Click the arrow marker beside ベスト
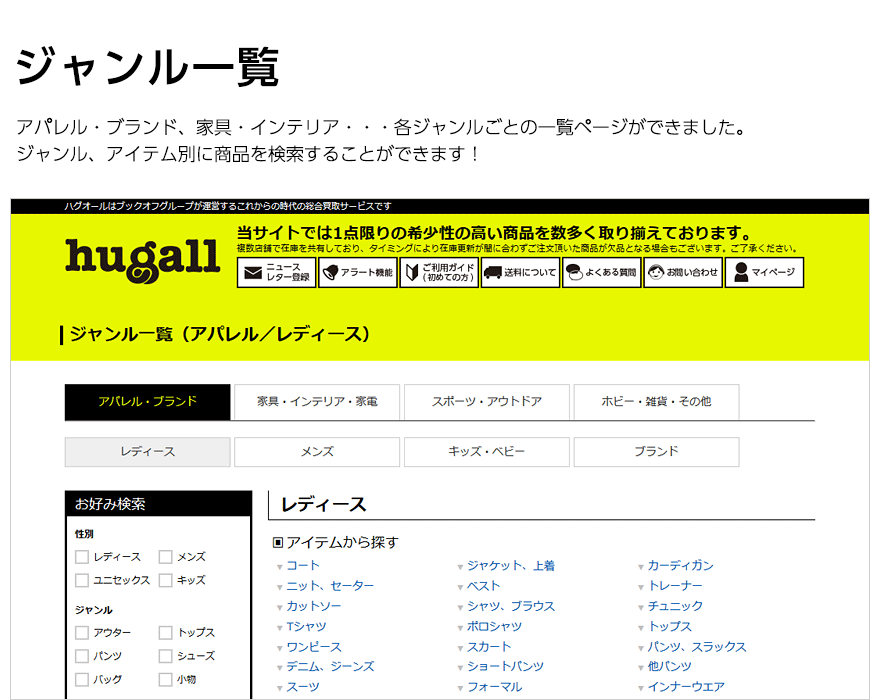Screen dimensions: 880x700 click(460, 587)
